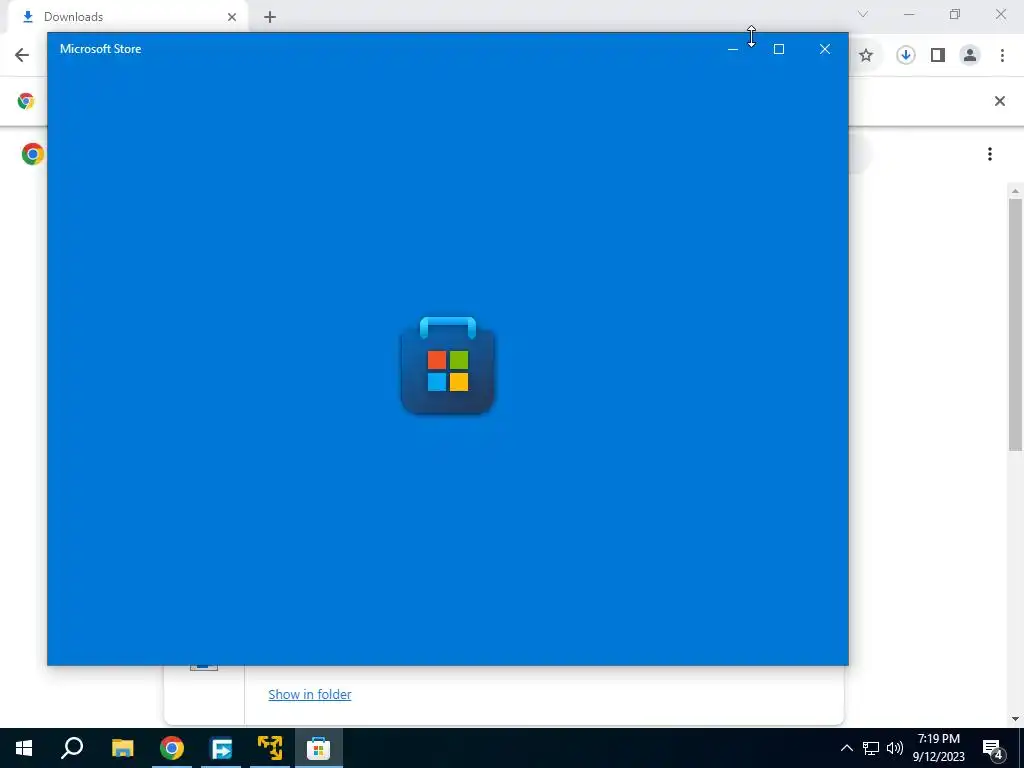Open a new Chrome tab
Viewport: 1024px width, 768px height.
[270, 17]
